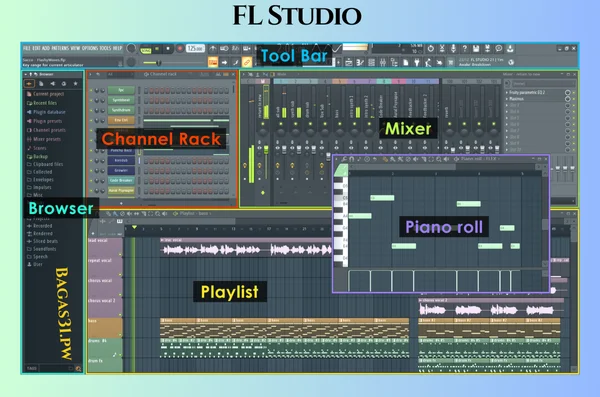
Task: Select the Growler channel button
Action: pos(121,170)
